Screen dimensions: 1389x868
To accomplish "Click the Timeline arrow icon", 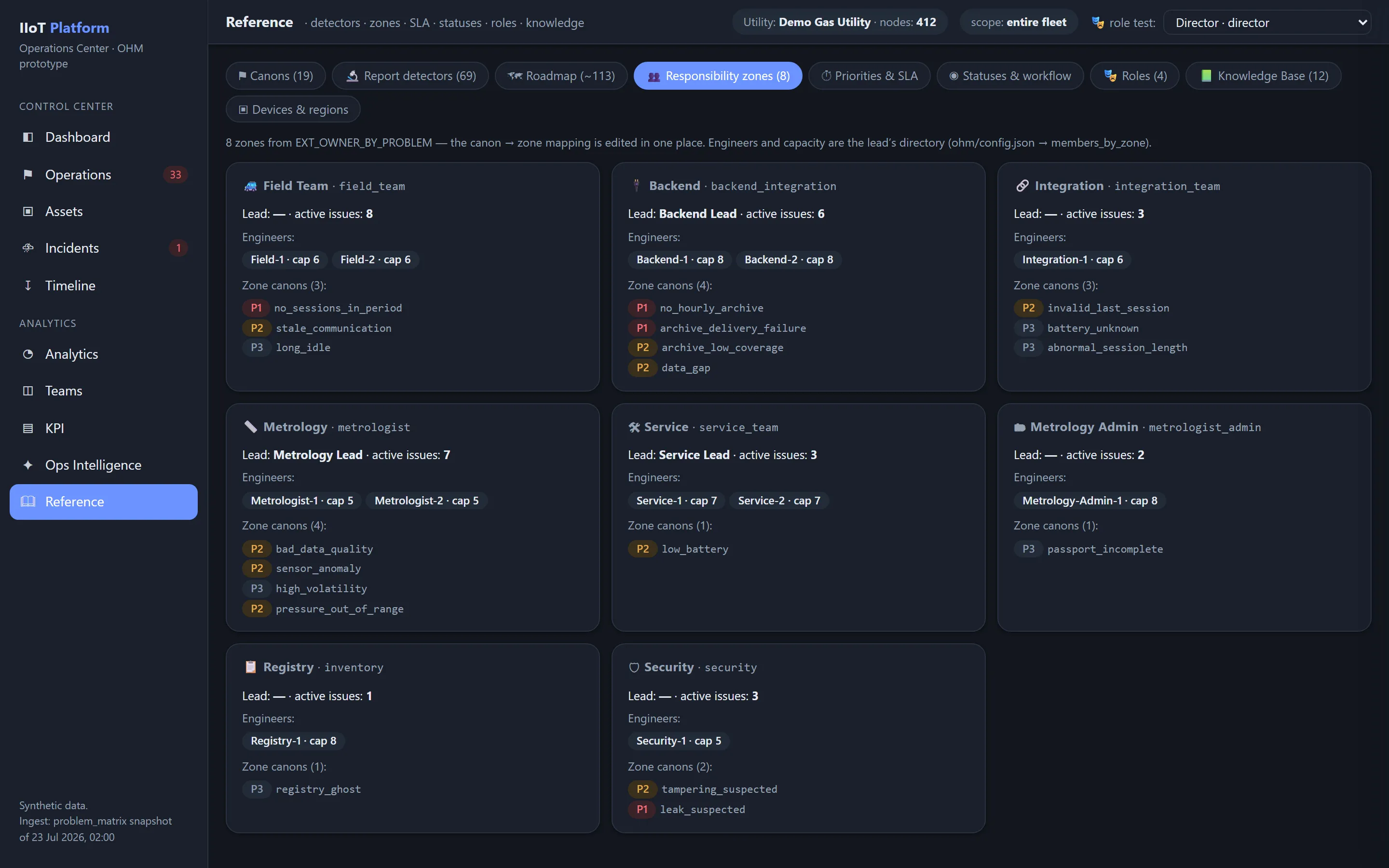I will [27, 285].
